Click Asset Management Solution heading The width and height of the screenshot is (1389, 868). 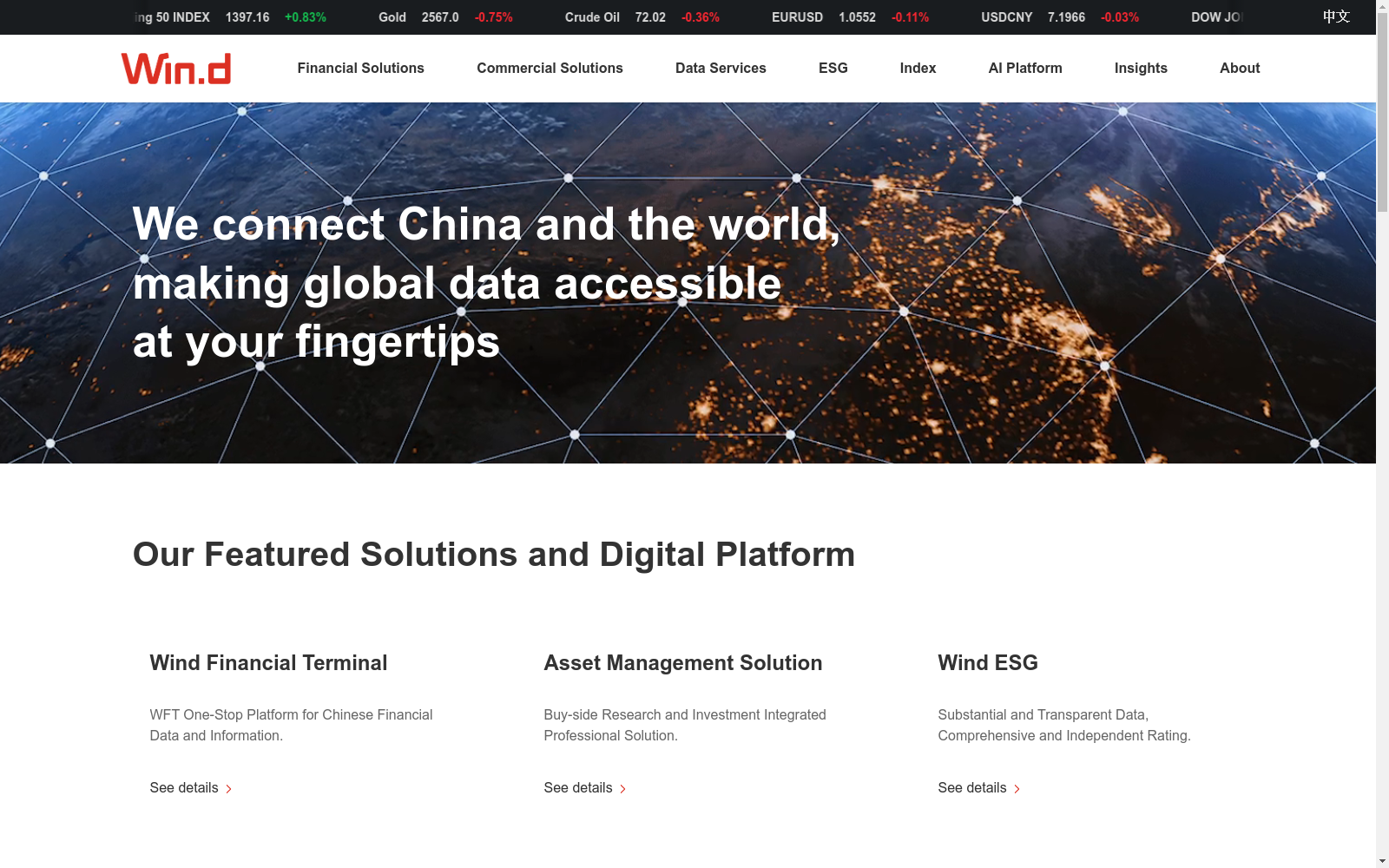[683, 663]
